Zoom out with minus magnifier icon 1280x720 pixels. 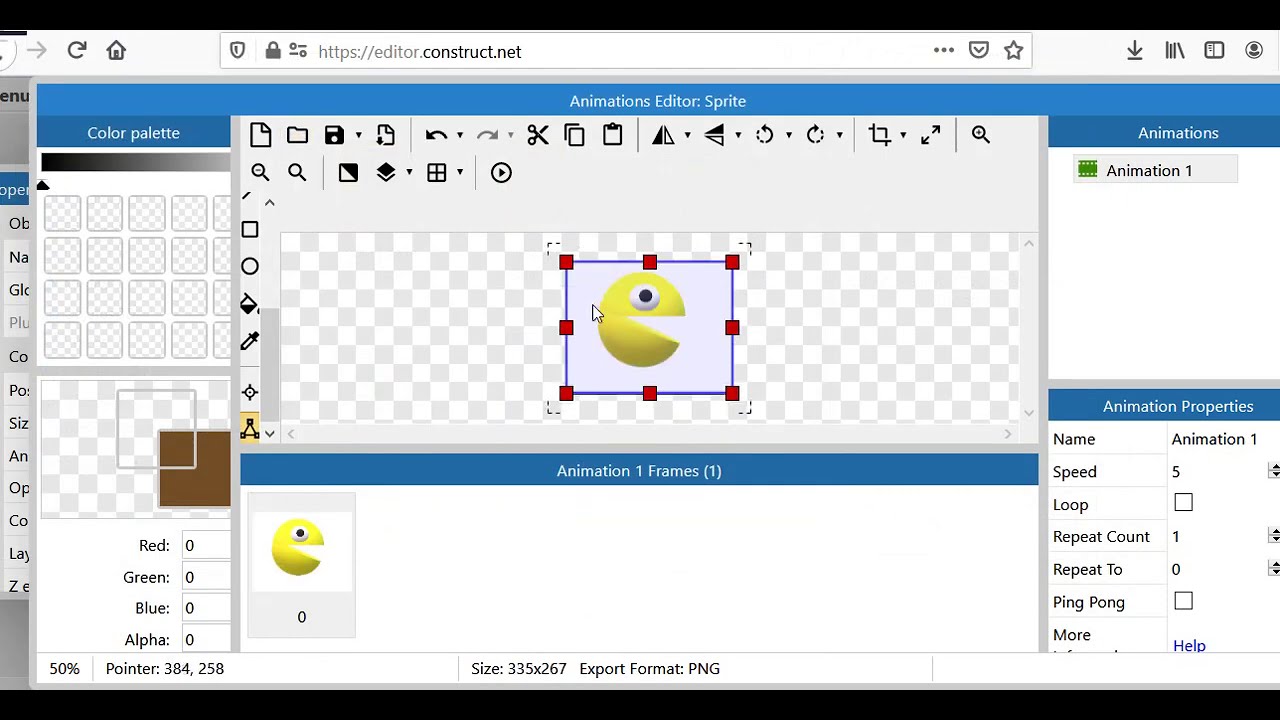coord(260,173)
